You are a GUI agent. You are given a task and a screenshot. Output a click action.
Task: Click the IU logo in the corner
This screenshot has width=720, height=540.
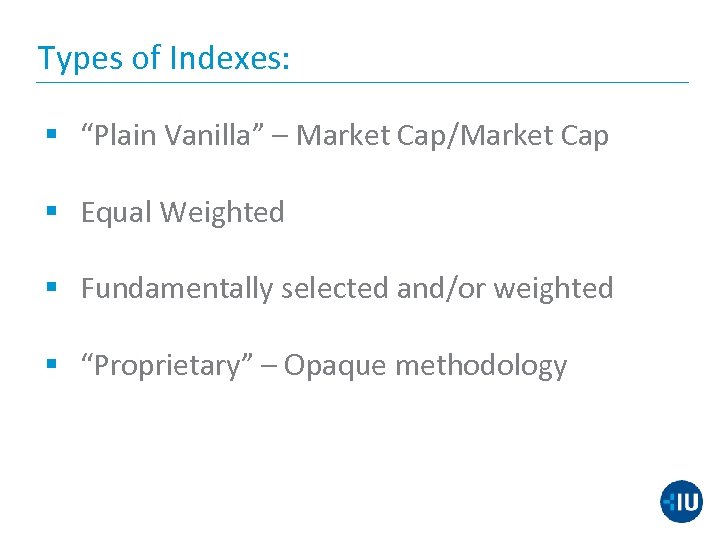681,502
